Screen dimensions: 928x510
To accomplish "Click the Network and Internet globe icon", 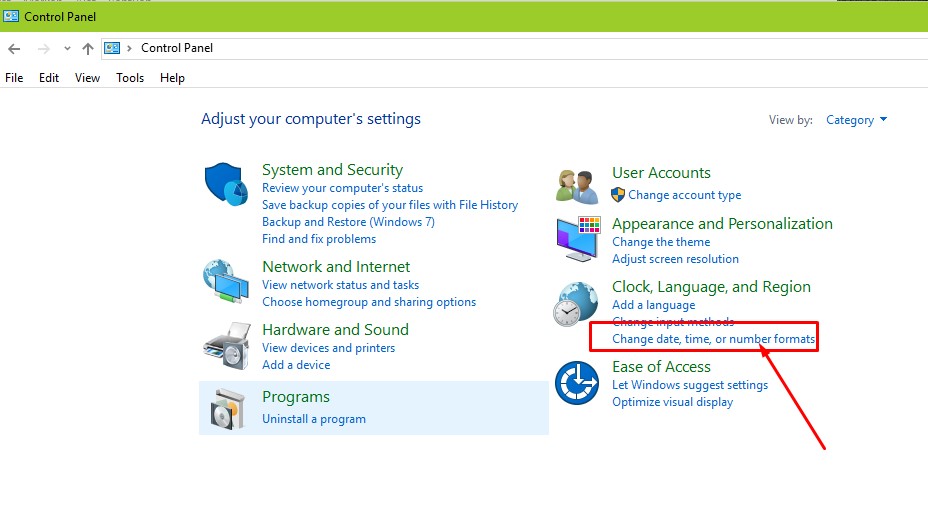I will point(225,281).
